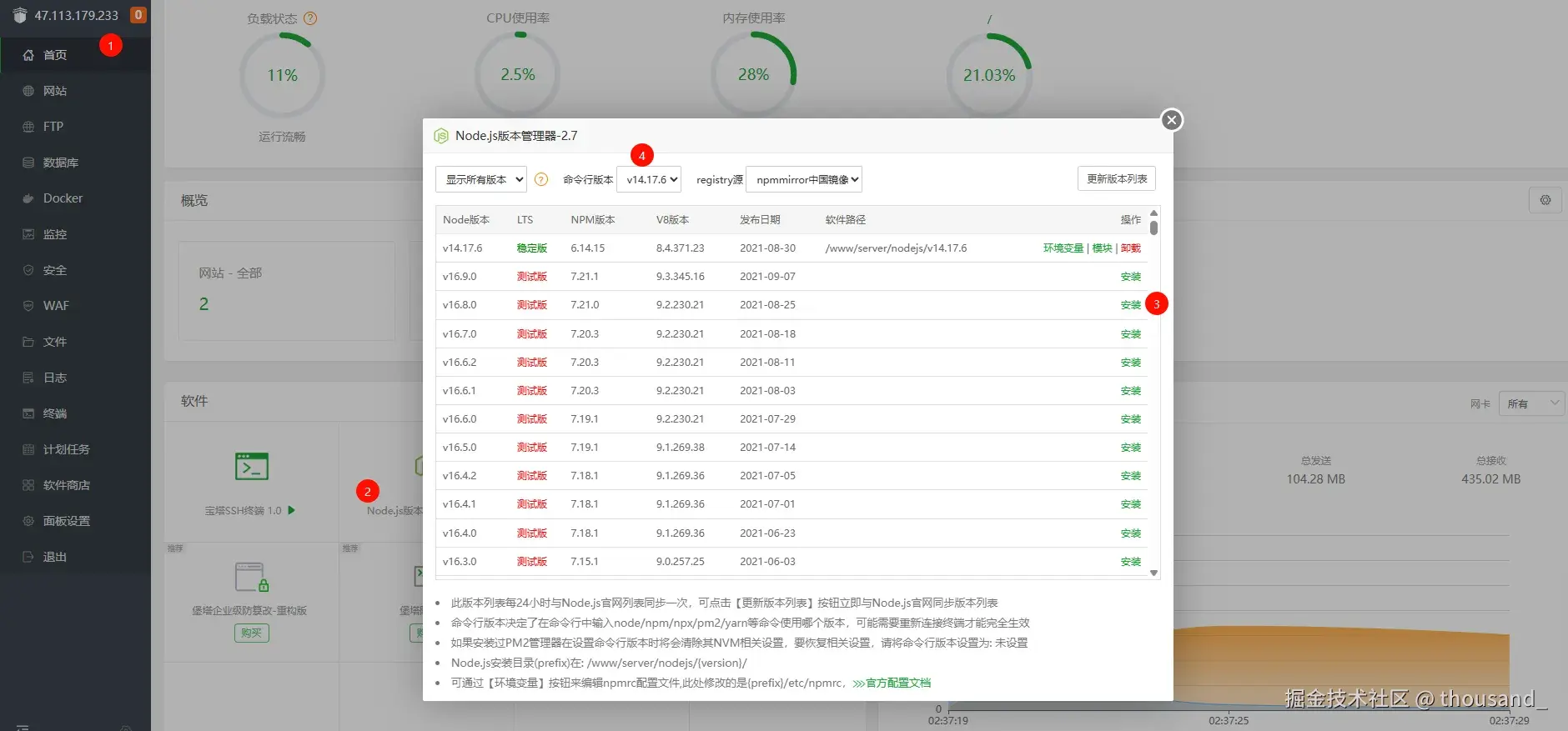This screenshot has height=731, width=1568.
Task: Click the CPU使用率 2.5% gauge
Action: 518,75
